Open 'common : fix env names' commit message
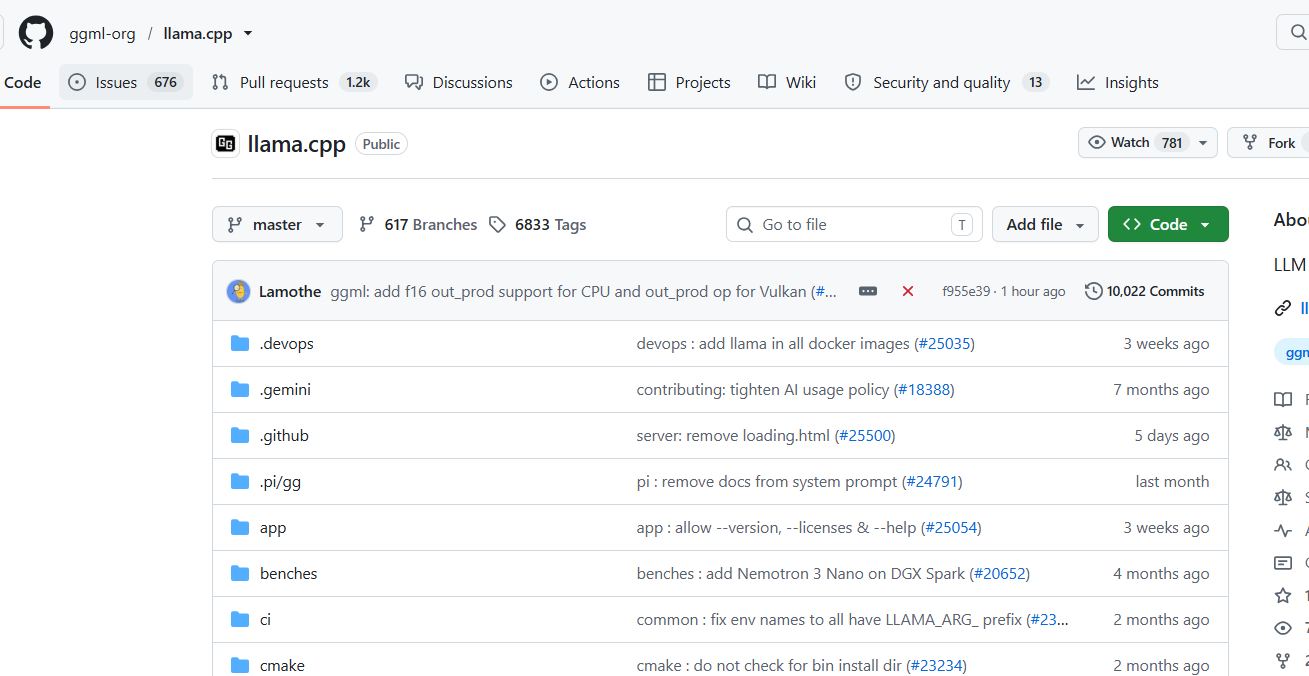 point(829,619)
